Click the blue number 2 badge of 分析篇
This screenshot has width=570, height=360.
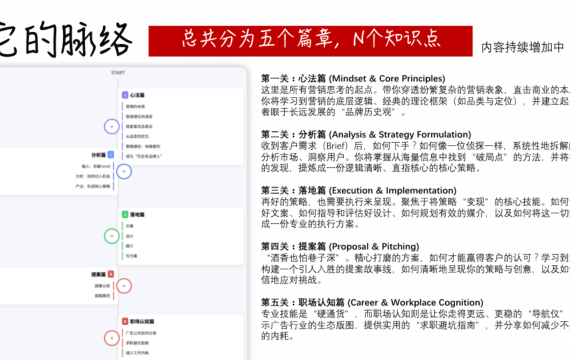tap(111, 155)
